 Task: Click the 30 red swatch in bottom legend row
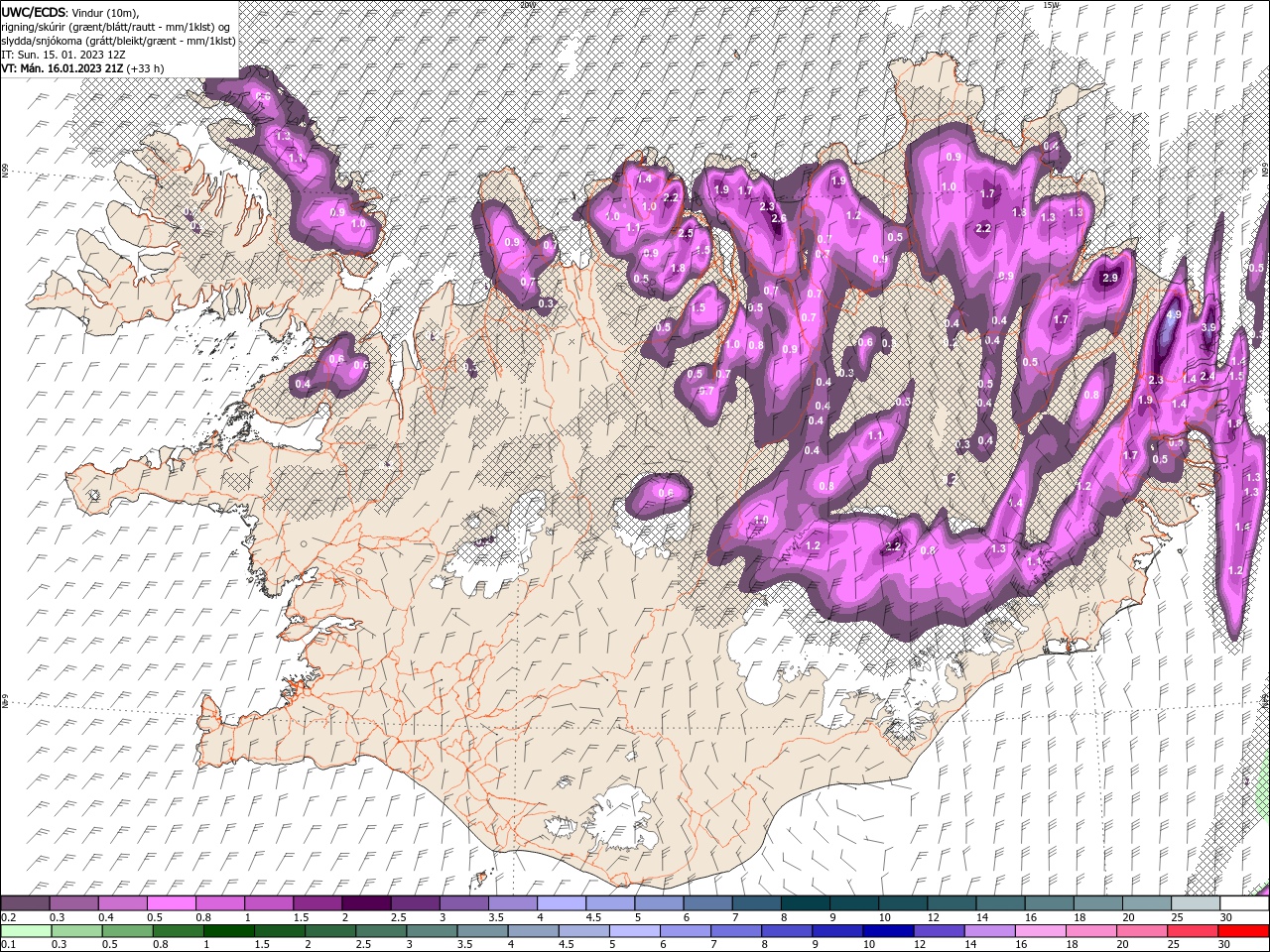(x=1243, y=931)
